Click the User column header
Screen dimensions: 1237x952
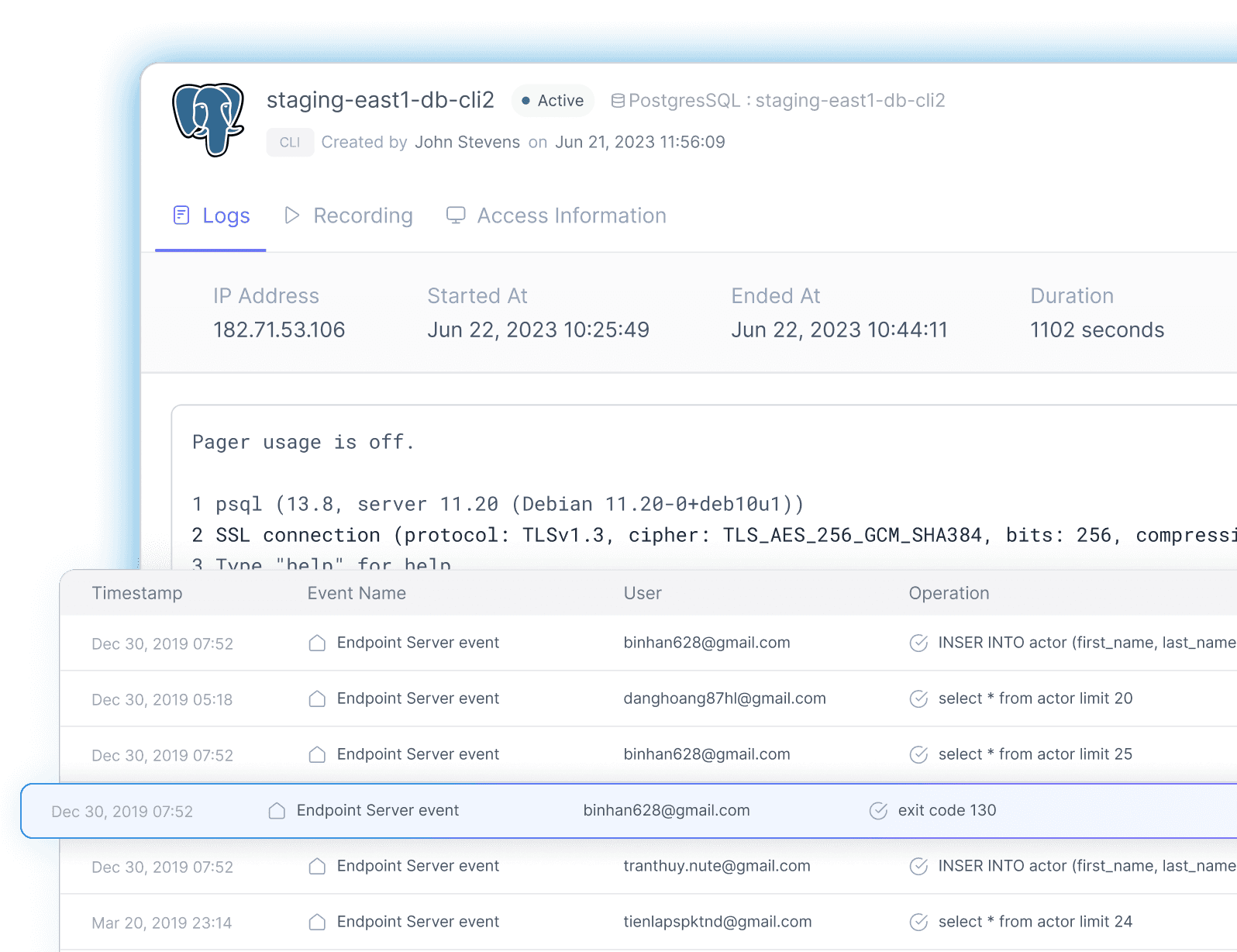(643, 593)
